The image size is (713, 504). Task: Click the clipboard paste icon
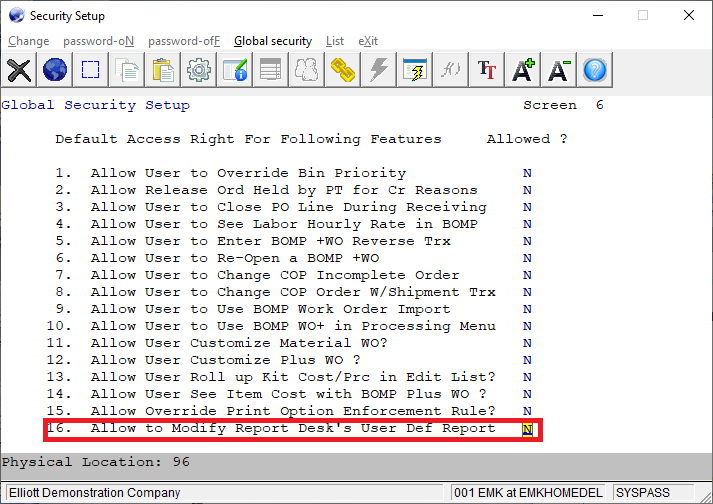point(163,70)
